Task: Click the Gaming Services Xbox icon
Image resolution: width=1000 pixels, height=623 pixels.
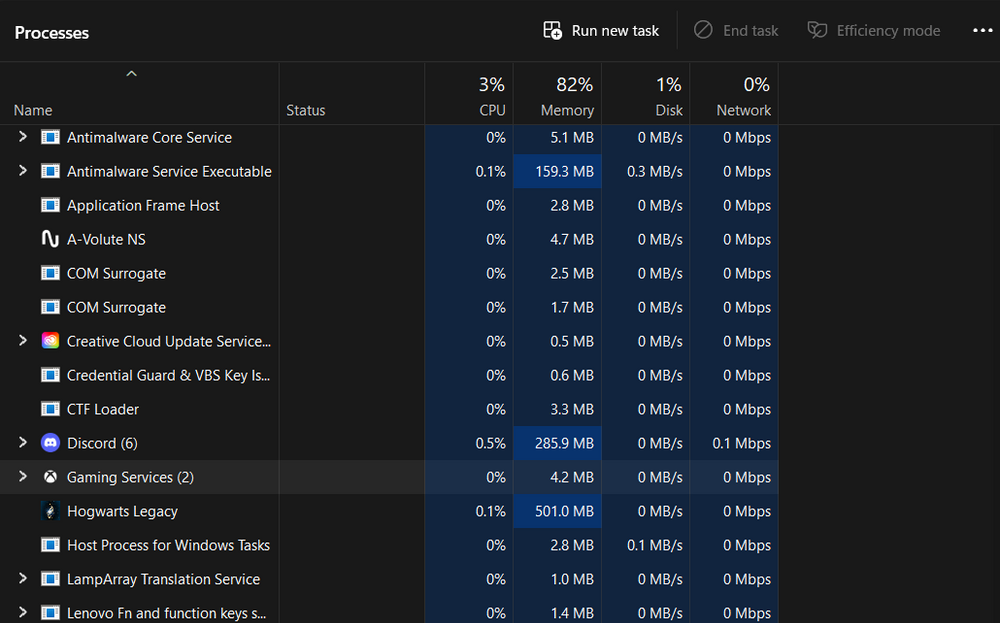Action: [50, 477]
